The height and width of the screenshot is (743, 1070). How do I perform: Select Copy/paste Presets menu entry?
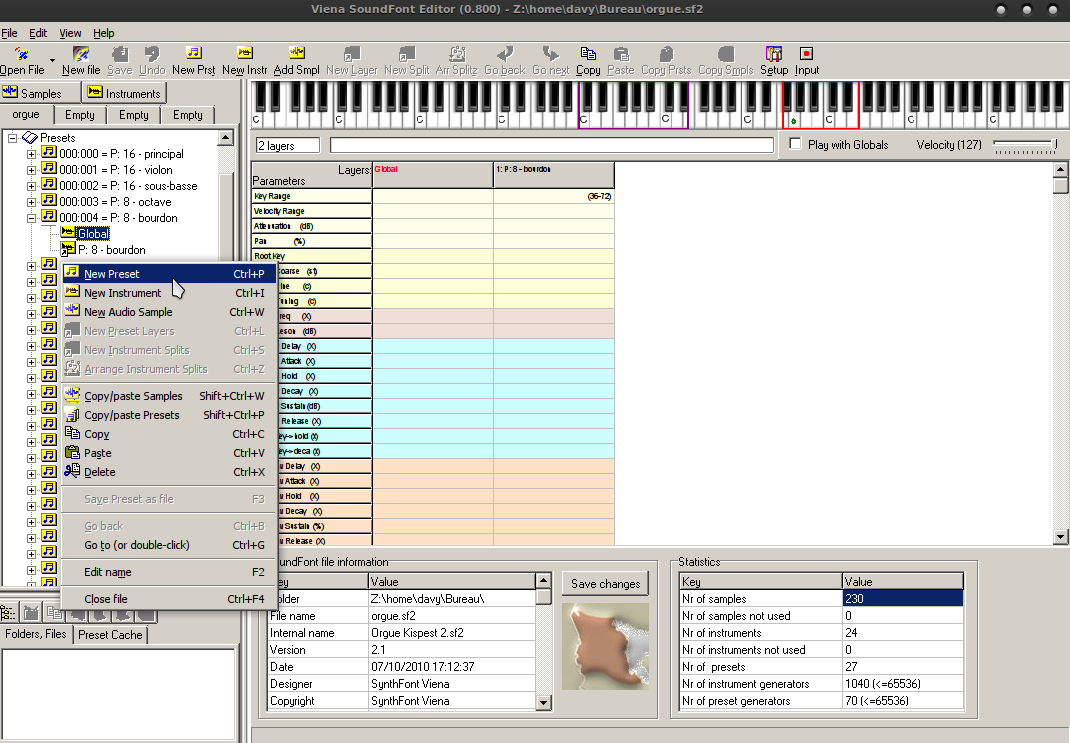pyautogui.click(x=132, y=415)
